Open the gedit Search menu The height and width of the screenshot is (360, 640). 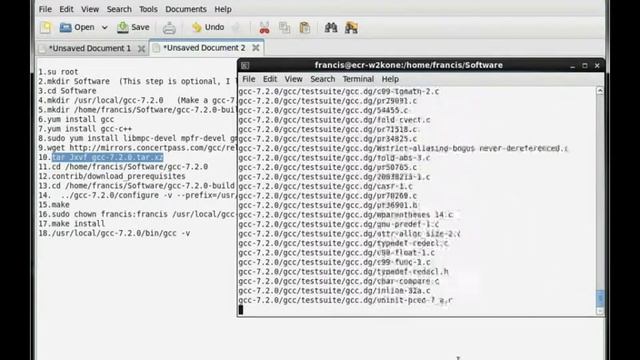click(119, 9)
